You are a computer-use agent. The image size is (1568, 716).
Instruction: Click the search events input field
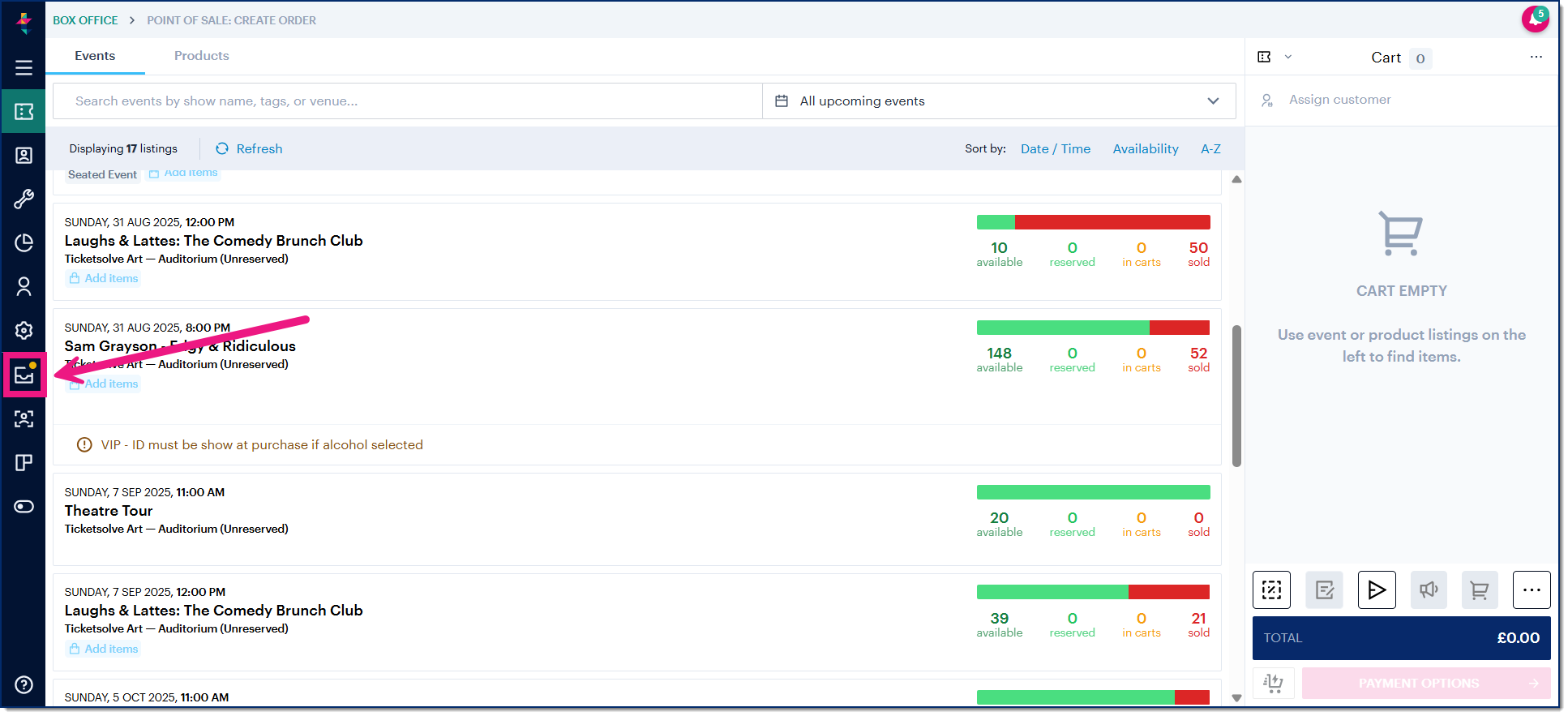(x=408, y=101)
